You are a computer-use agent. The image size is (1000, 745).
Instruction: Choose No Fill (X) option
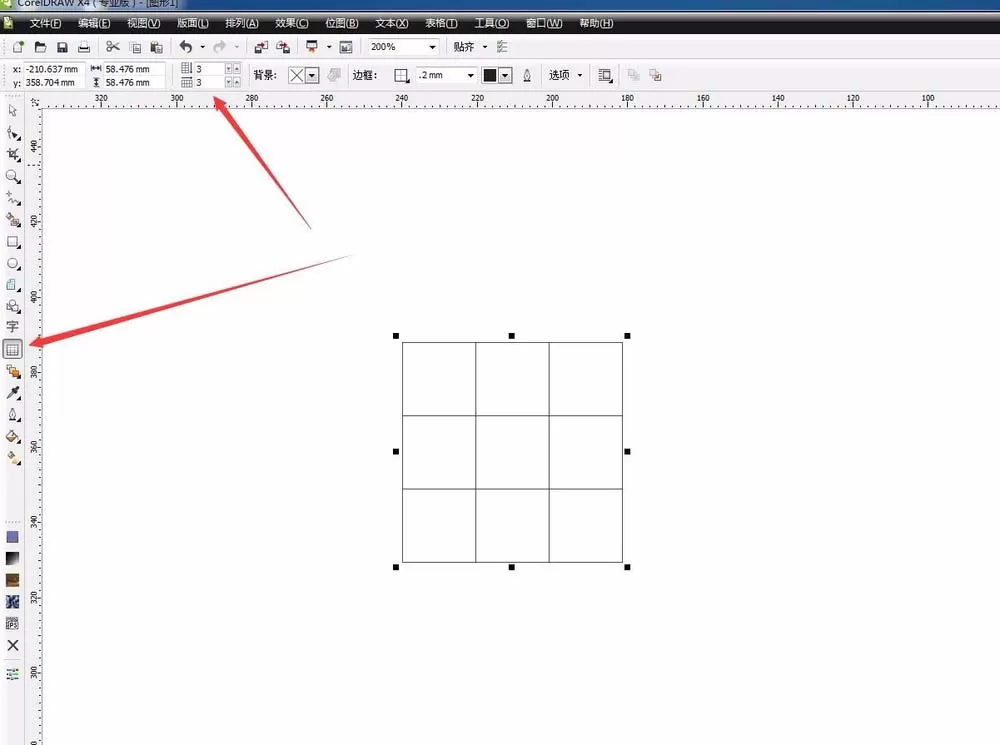(x=12, y=645)
